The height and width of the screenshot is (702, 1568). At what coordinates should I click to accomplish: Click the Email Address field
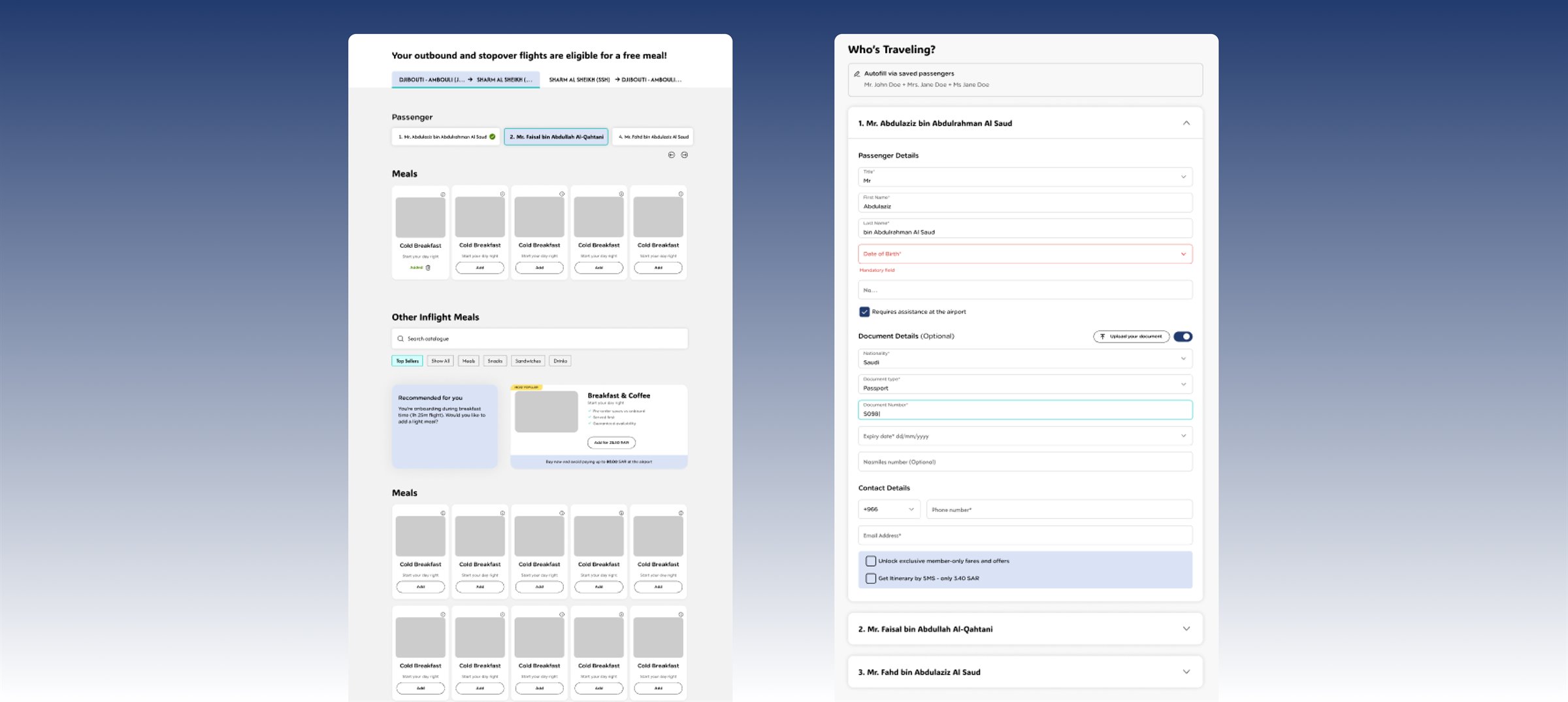tap(1025, 535)
